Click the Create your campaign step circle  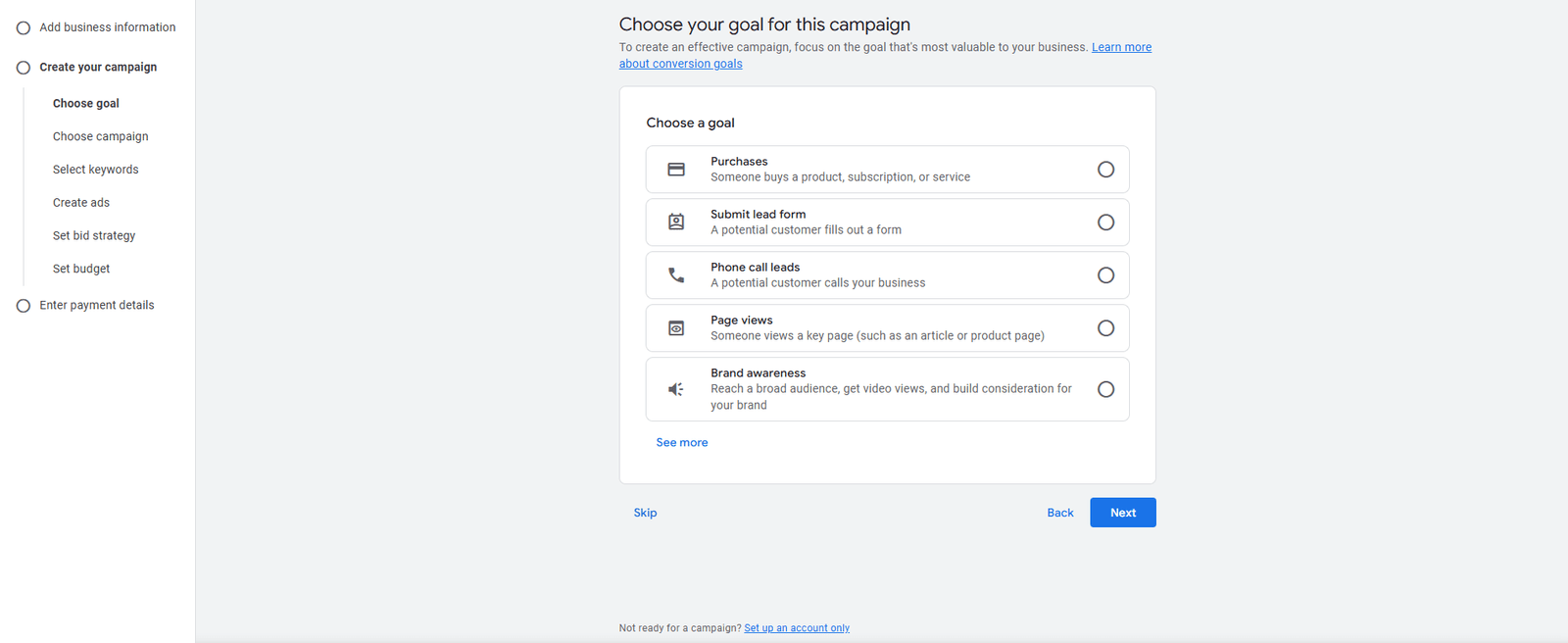24,68
